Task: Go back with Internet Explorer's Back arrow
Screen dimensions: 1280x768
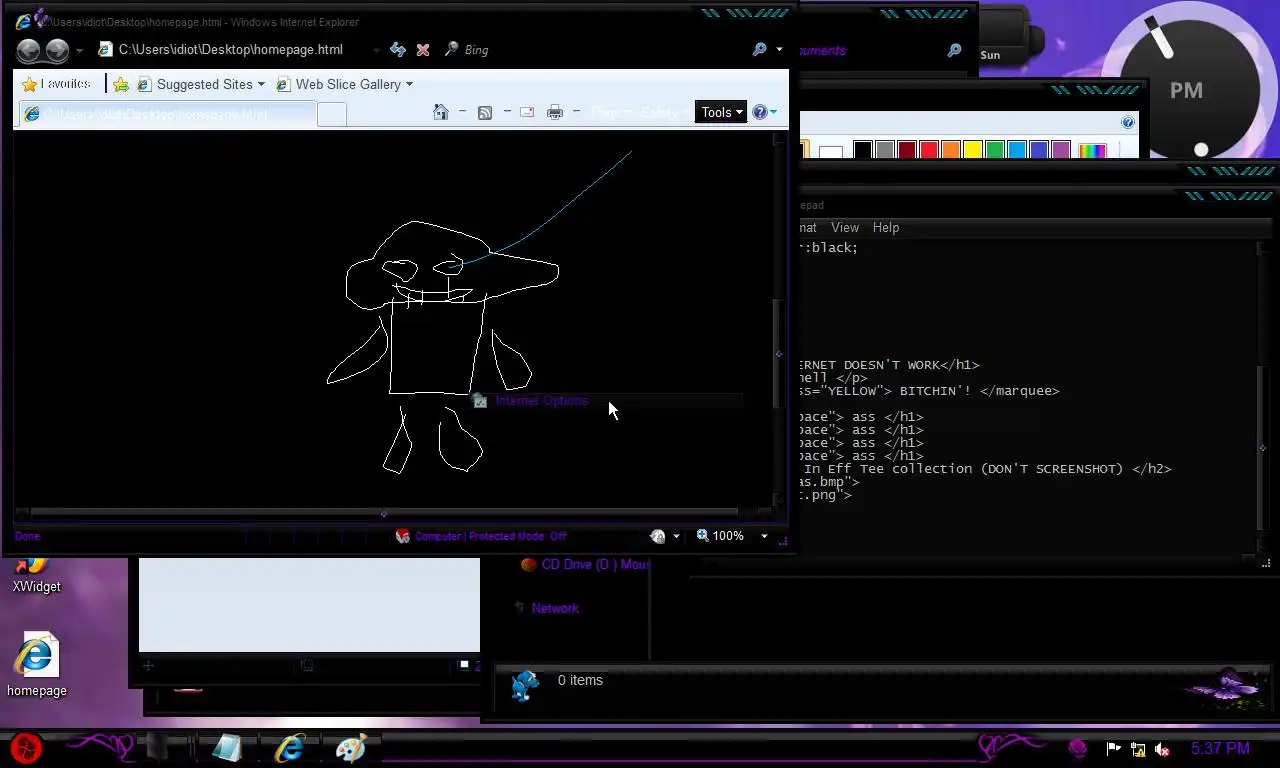Action: pyautogui.click(x=28, y=50)
